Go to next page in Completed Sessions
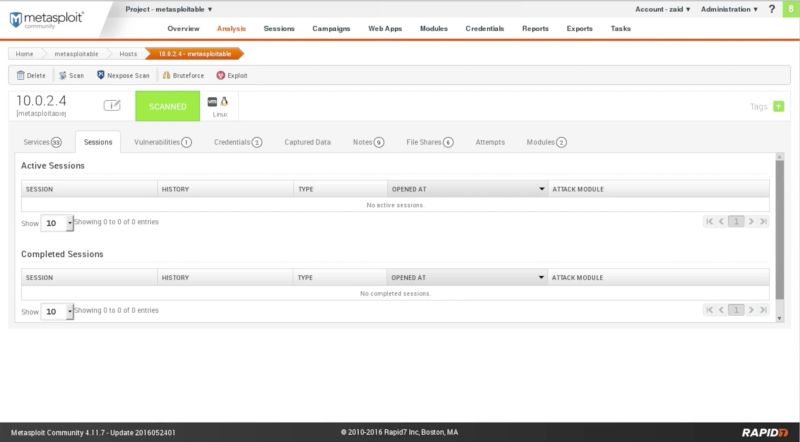 click(x=751, y=310)
